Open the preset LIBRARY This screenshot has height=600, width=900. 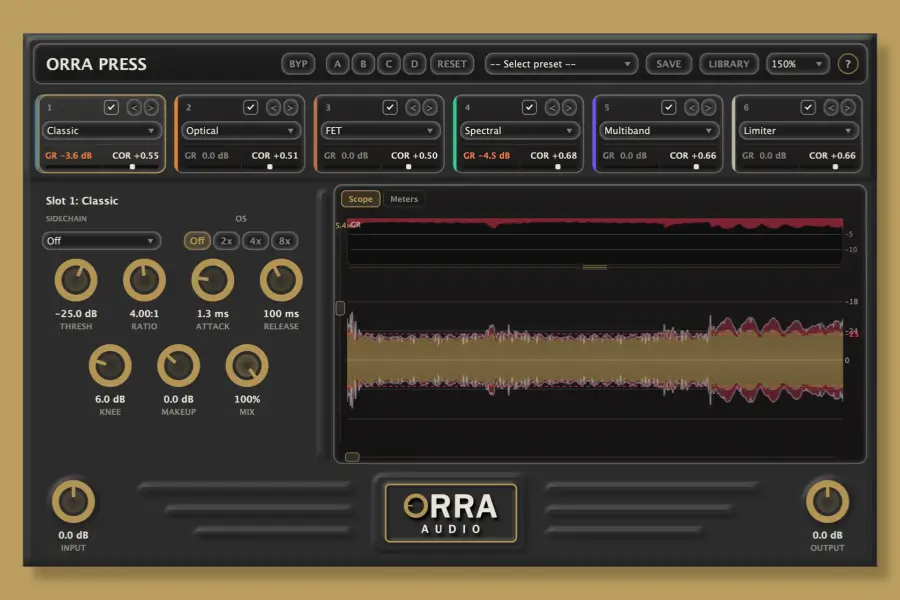729,64
